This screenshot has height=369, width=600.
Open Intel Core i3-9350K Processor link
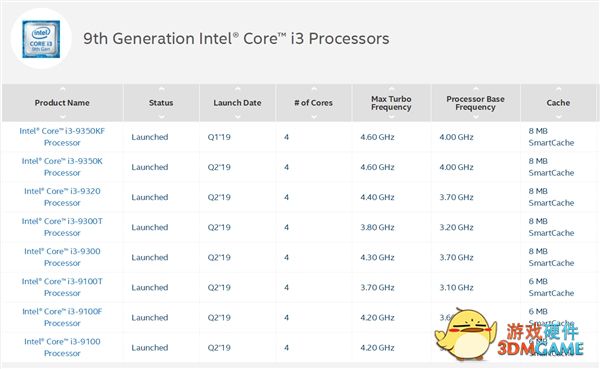[62, 167]
